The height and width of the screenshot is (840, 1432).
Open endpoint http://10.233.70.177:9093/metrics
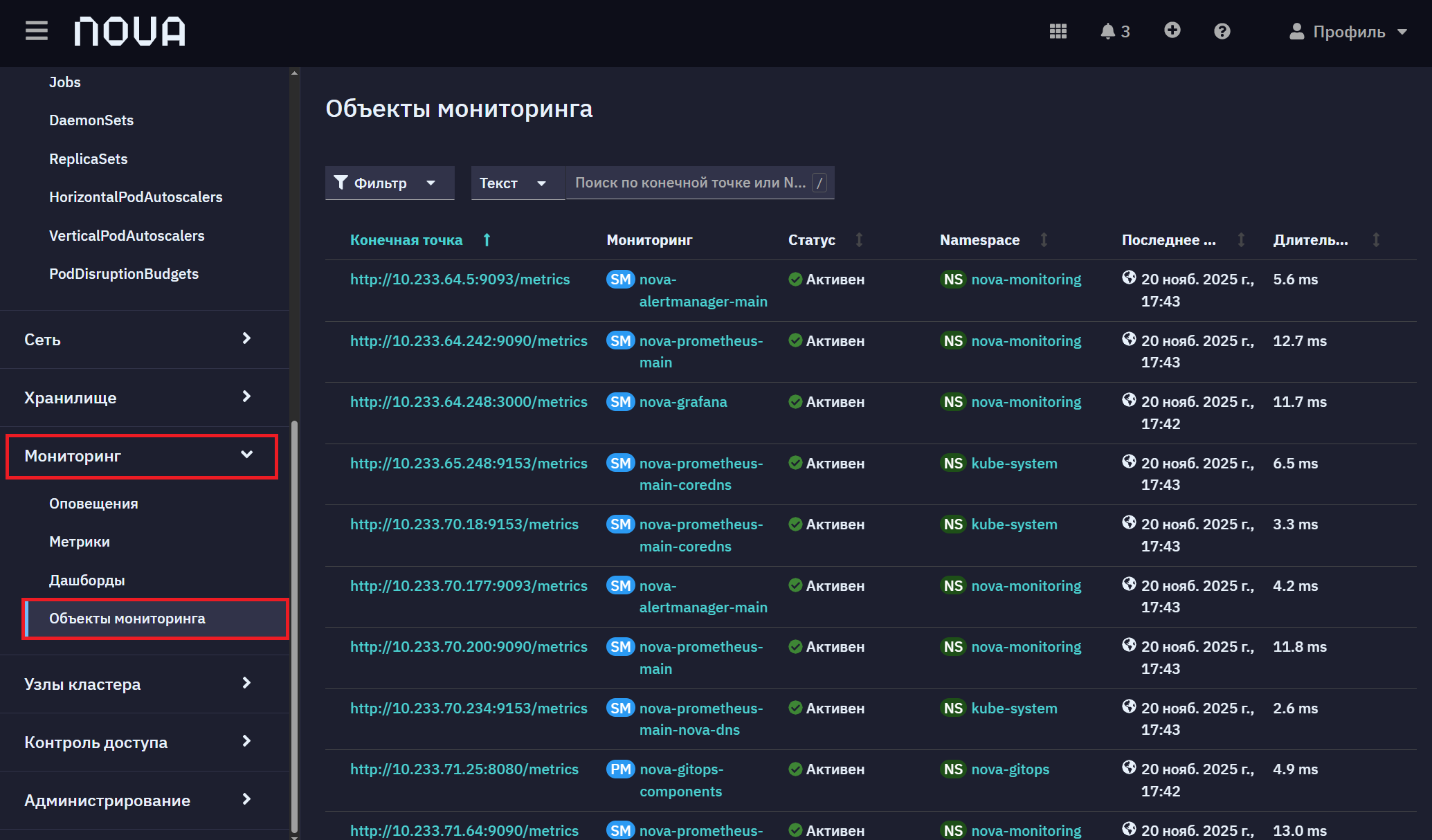tap(469, 585)
